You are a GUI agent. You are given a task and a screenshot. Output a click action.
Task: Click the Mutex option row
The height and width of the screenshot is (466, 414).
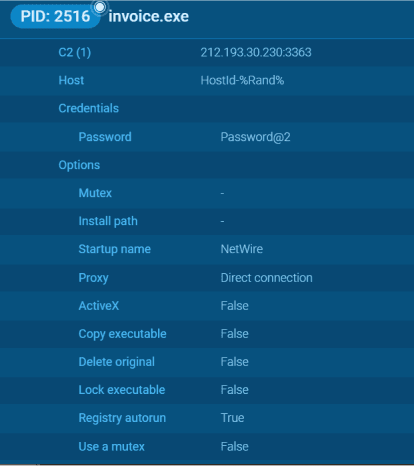(207, 193)
